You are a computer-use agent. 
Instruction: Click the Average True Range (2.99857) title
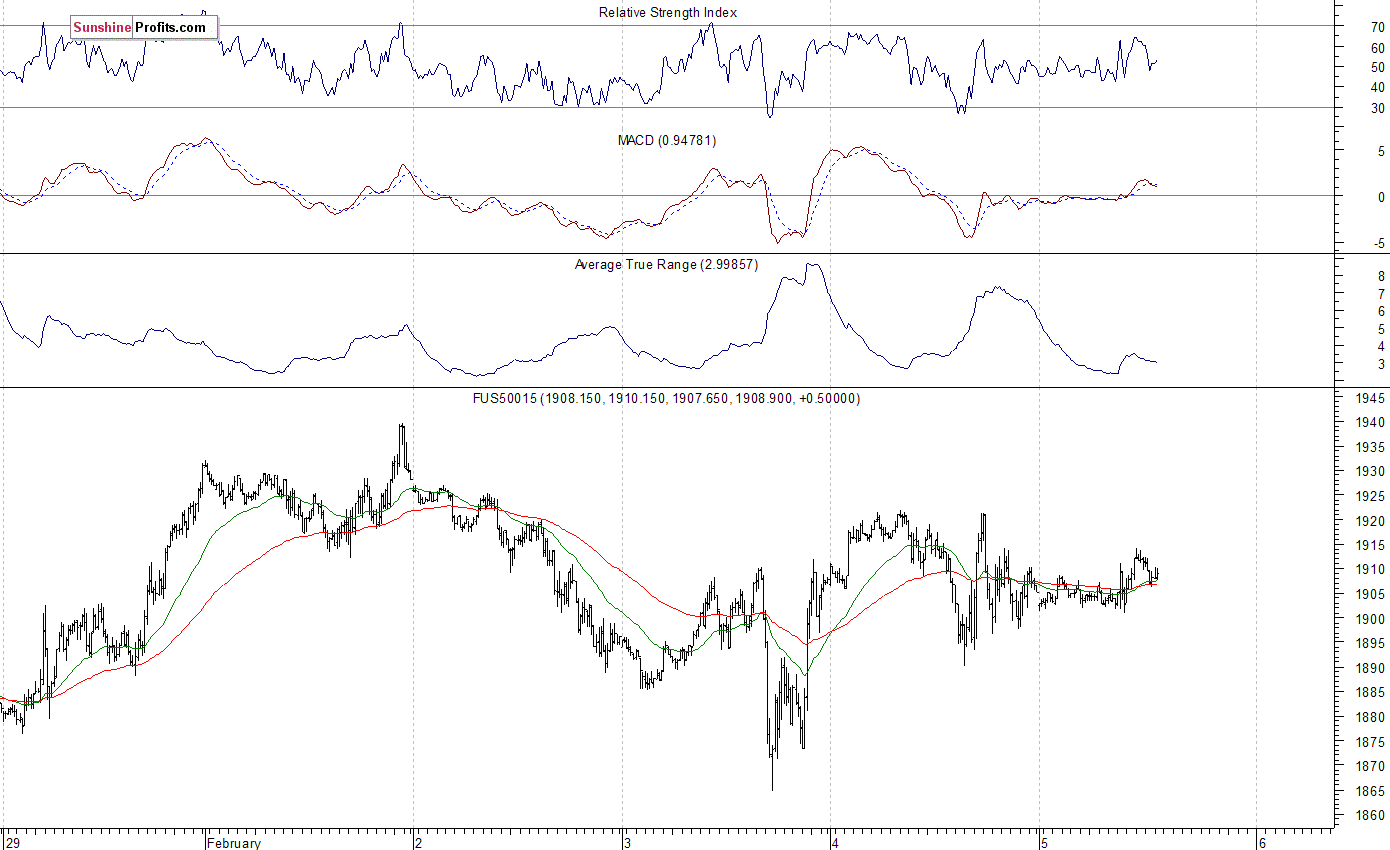coord(666,265)
